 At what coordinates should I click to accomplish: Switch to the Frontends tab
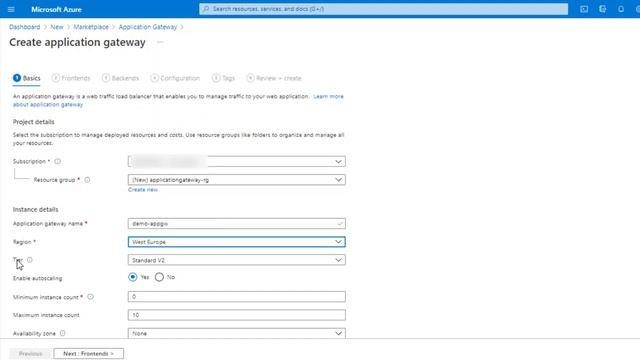click(71, 78)
